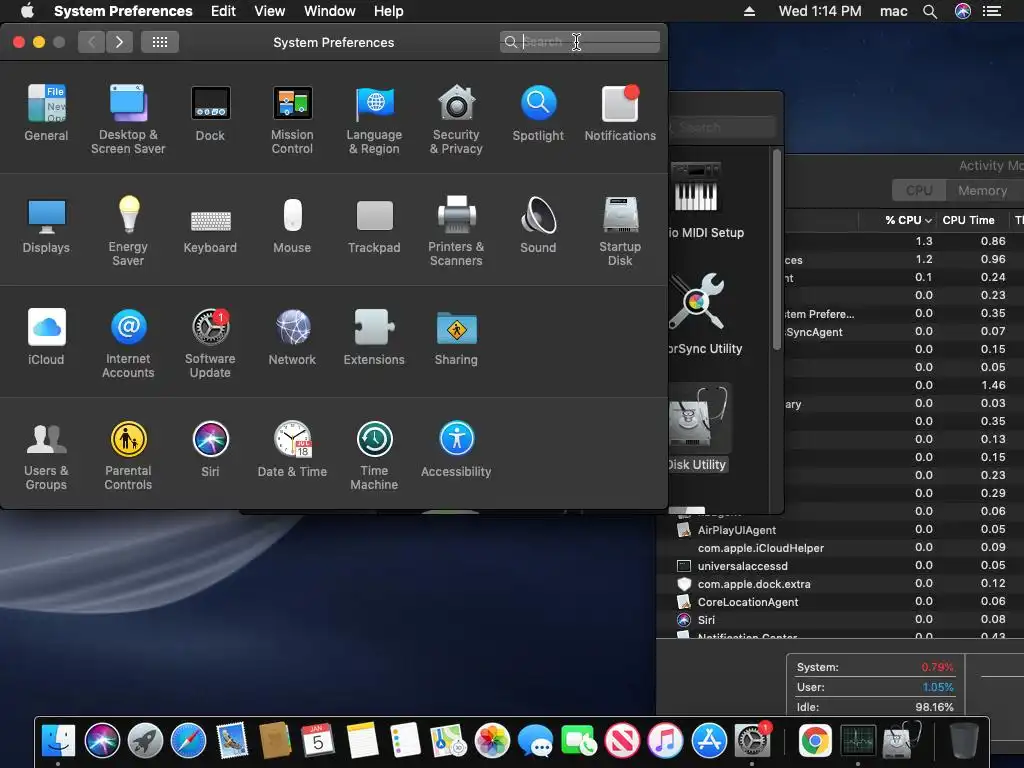The width and height of the screenshot is (1024, 768).
Task: Select the AirPlayUIAgent process row
Action: pyautogui.click(x=840, y=530)
